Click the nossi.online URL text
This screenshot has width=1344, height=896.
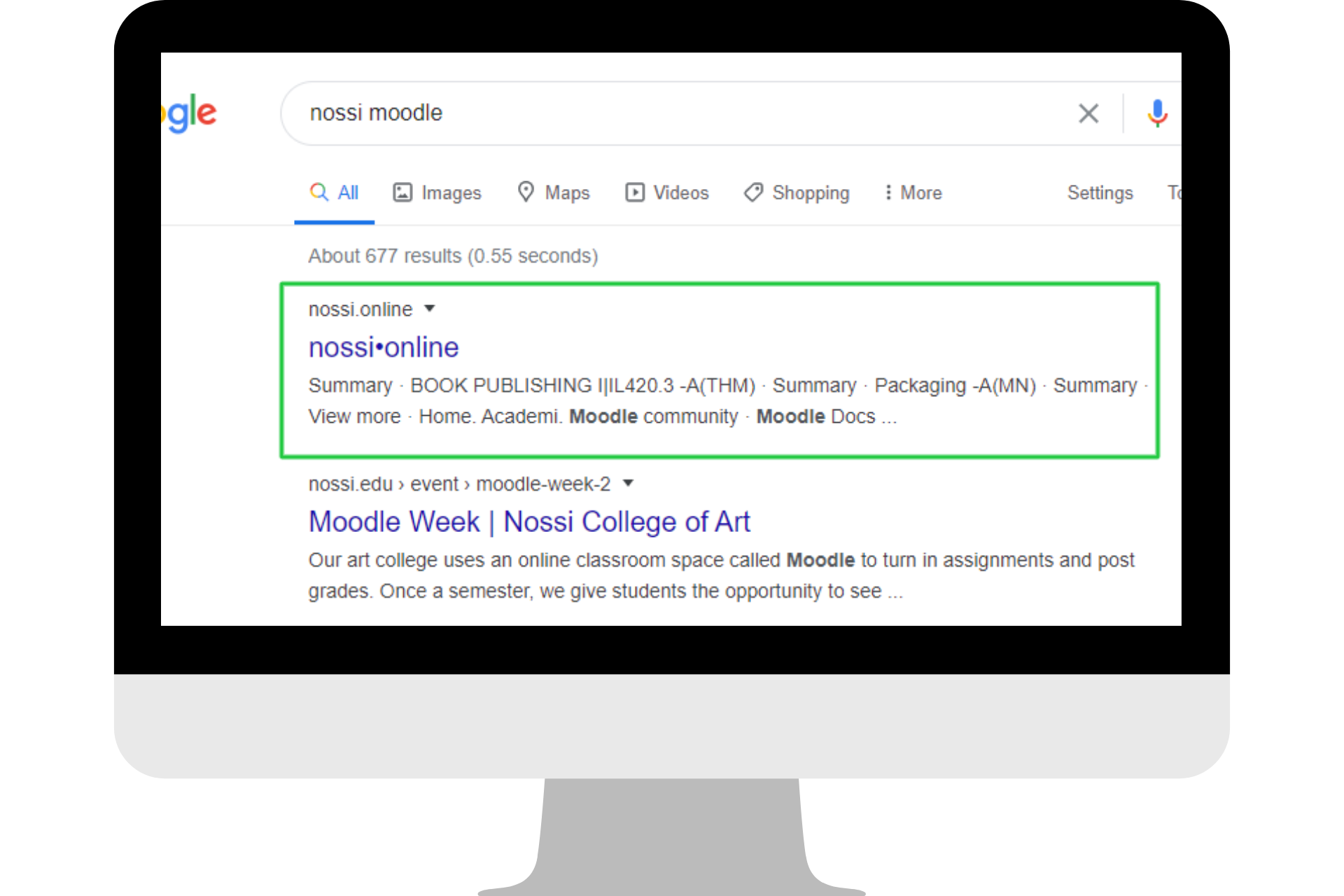(360, 309)
